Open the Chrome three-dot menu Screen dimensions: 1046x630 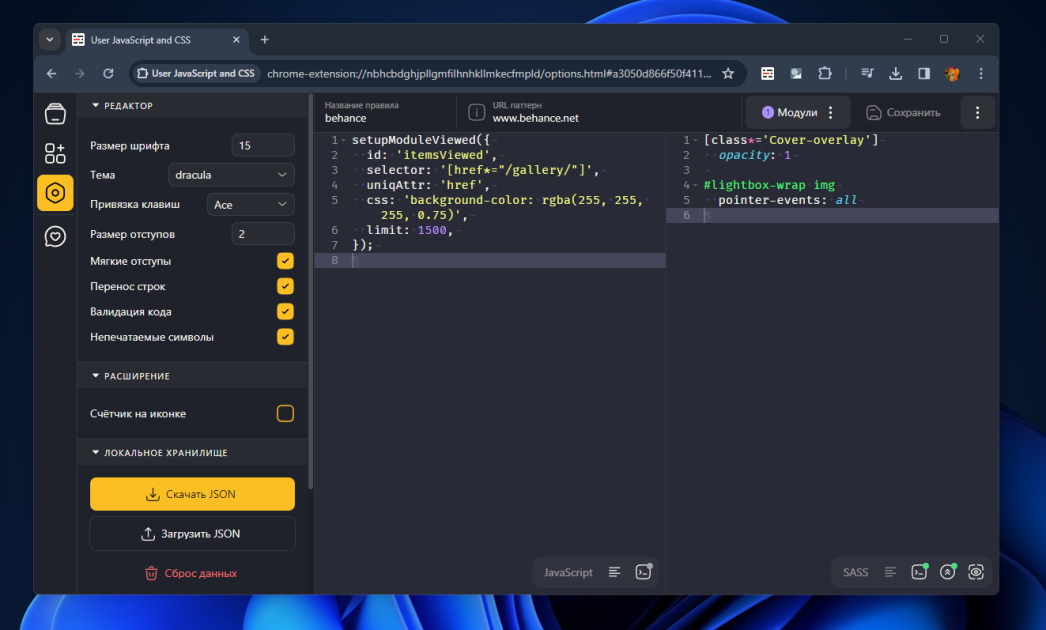[x=981, y=73]
